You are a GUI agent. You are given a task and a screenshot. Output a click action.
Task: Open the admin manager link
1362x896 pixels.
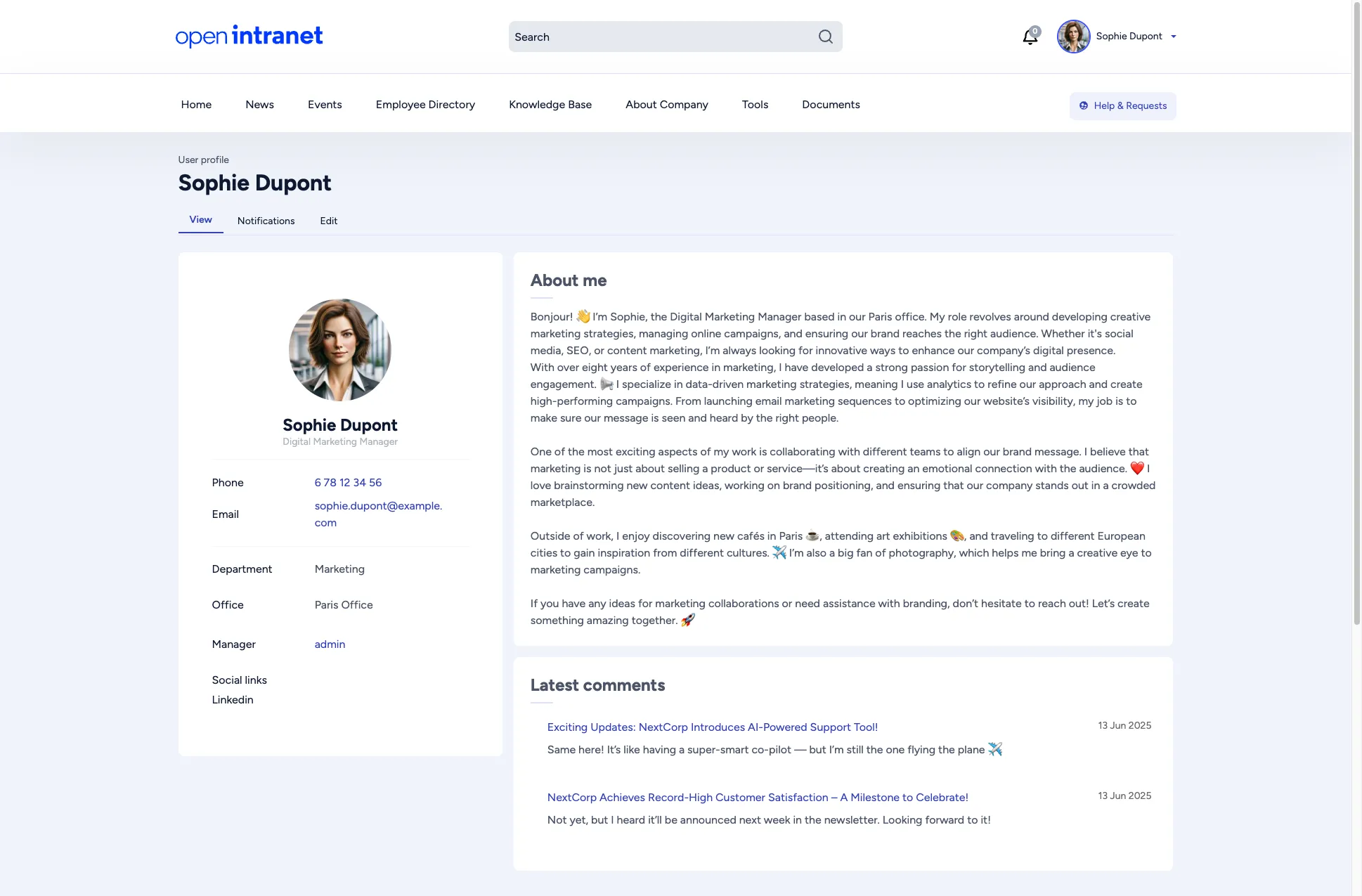pos(330,644)
